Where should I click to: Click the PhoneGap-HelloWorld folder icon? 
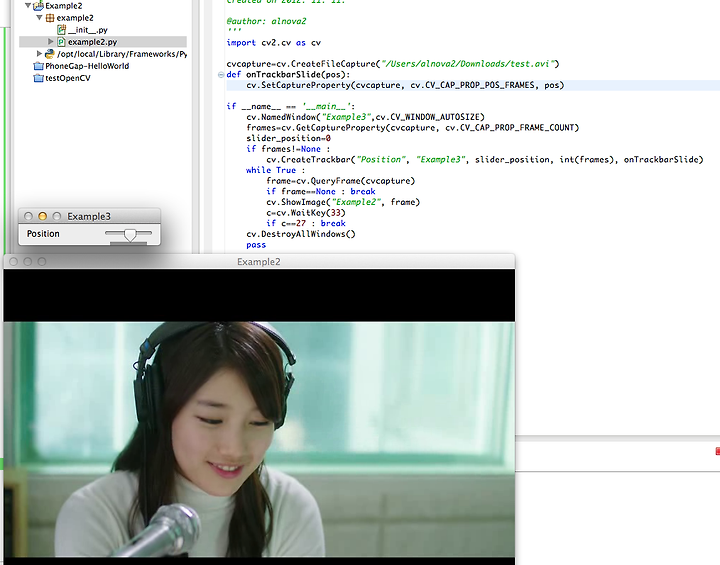pyautogui.click(x=39, y=66)
